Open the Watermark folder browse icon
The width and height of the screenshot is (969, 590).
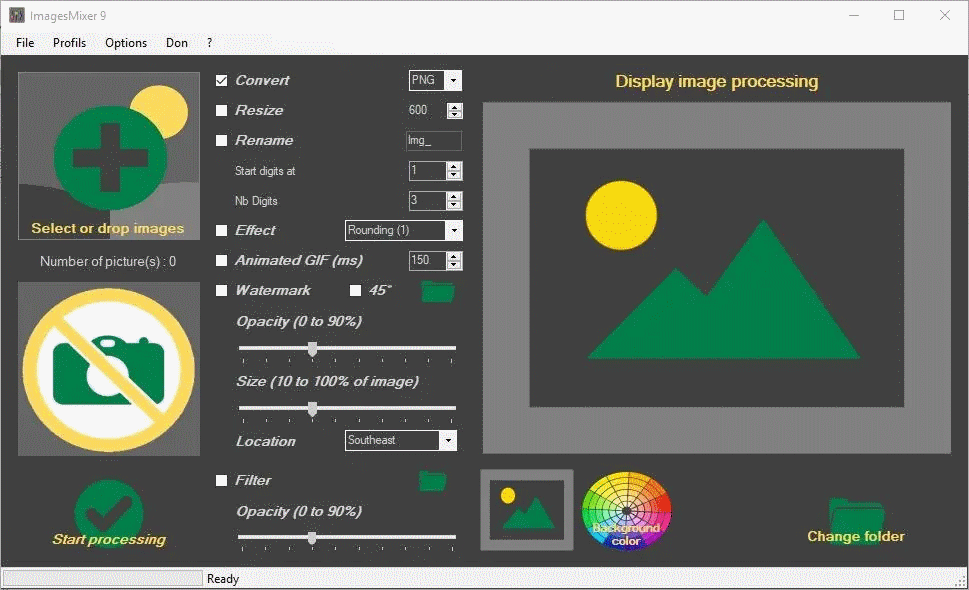pos(438,291)
